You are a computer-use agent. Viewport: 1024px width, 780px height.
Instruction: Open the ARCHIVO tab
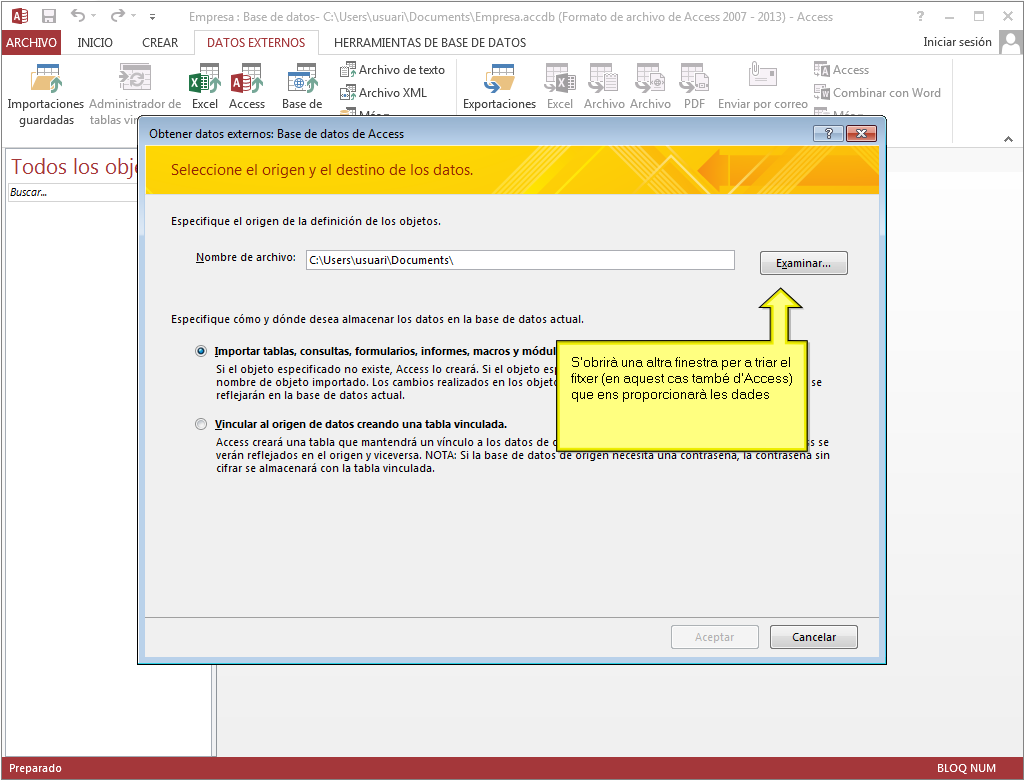click(x=31, y=42)
